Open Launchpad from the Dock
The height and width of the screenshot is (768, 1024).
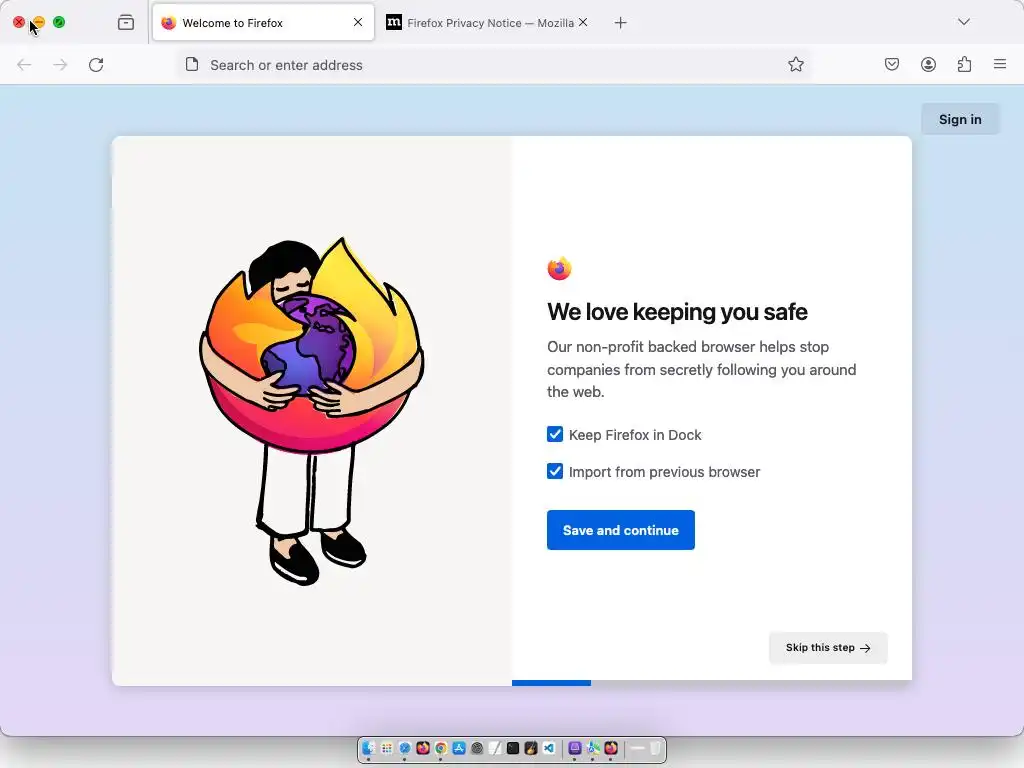(x=387, y=748)
